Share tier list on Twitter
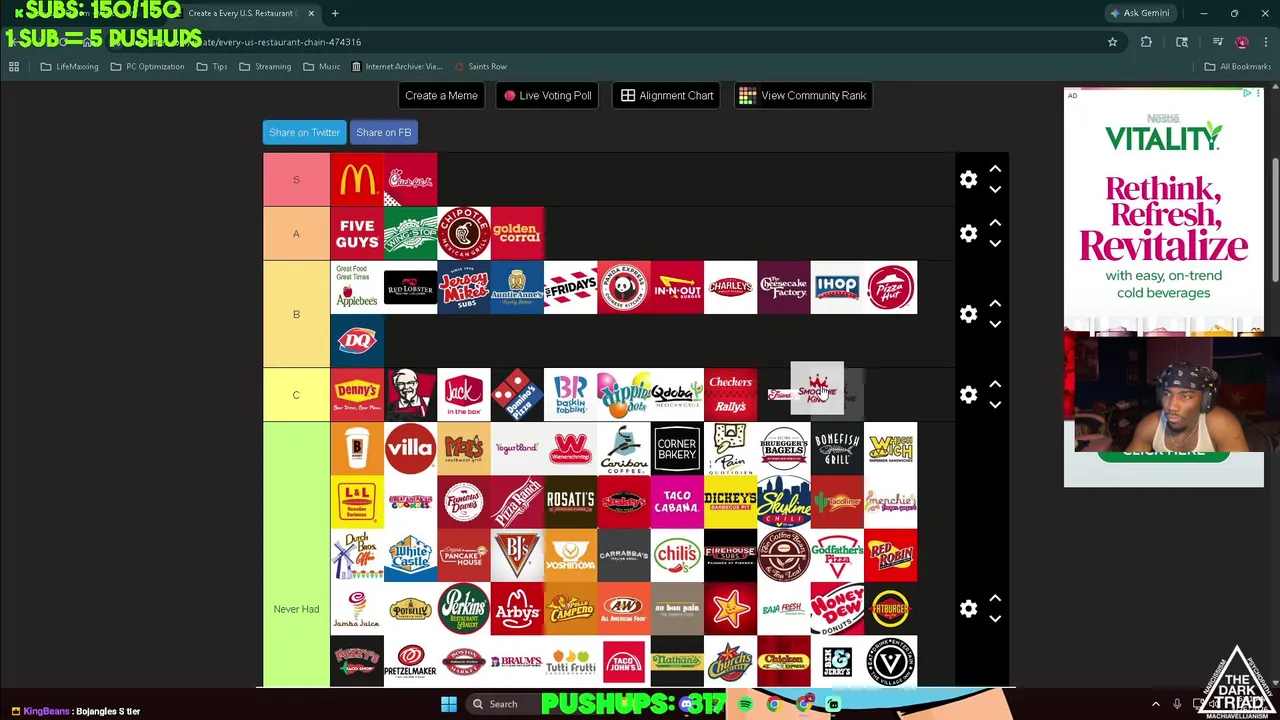 (x=304, y=132)
